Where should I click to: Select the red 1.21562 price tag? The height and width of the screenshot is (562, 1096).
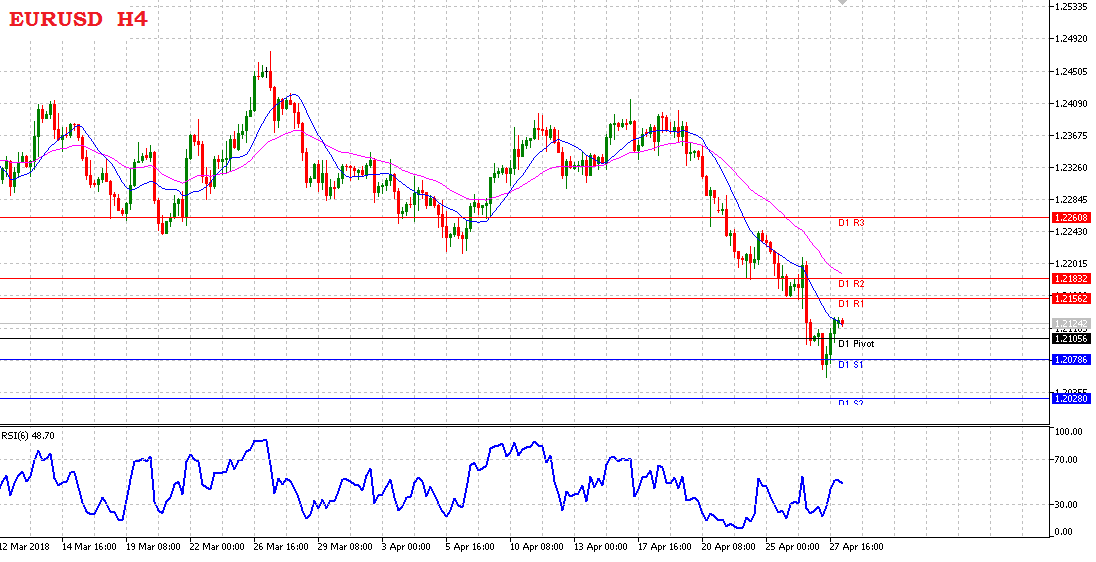[1071, 298]
